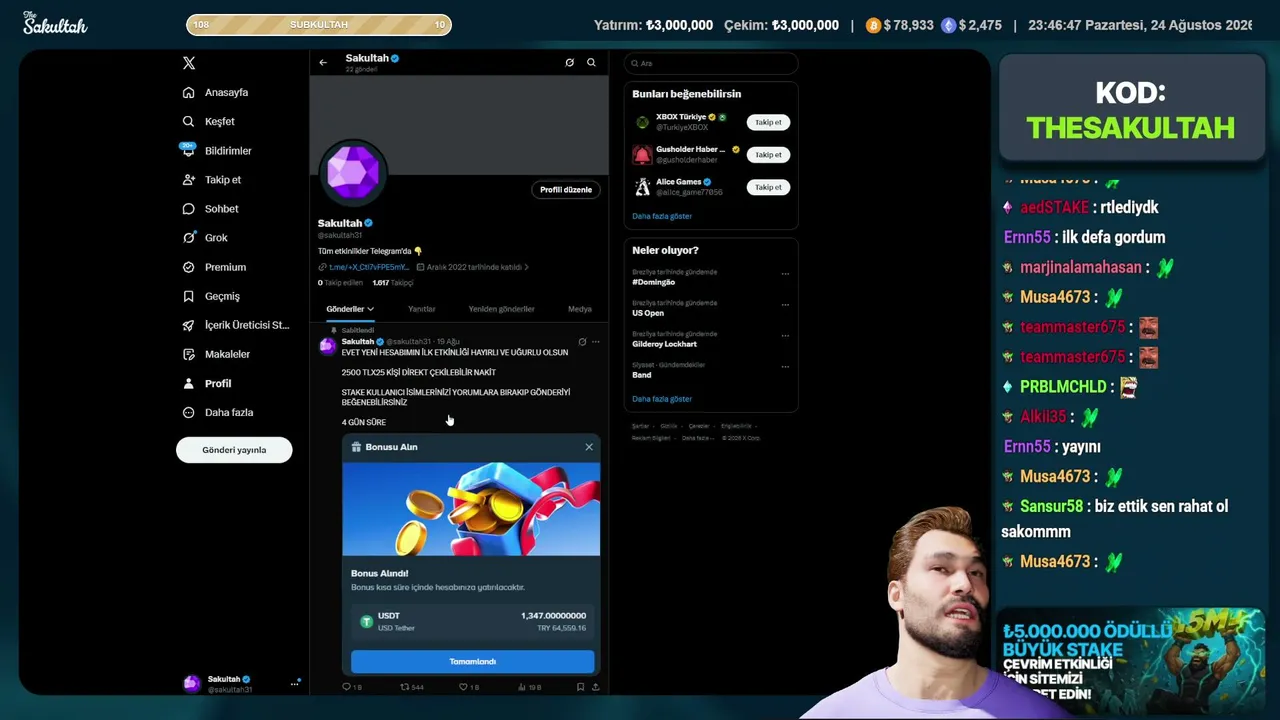The width and height of the screenshot is (1280, 720).
Task: Follow Gusholder Haber with Takip et
Action: [x=768, y=155]
